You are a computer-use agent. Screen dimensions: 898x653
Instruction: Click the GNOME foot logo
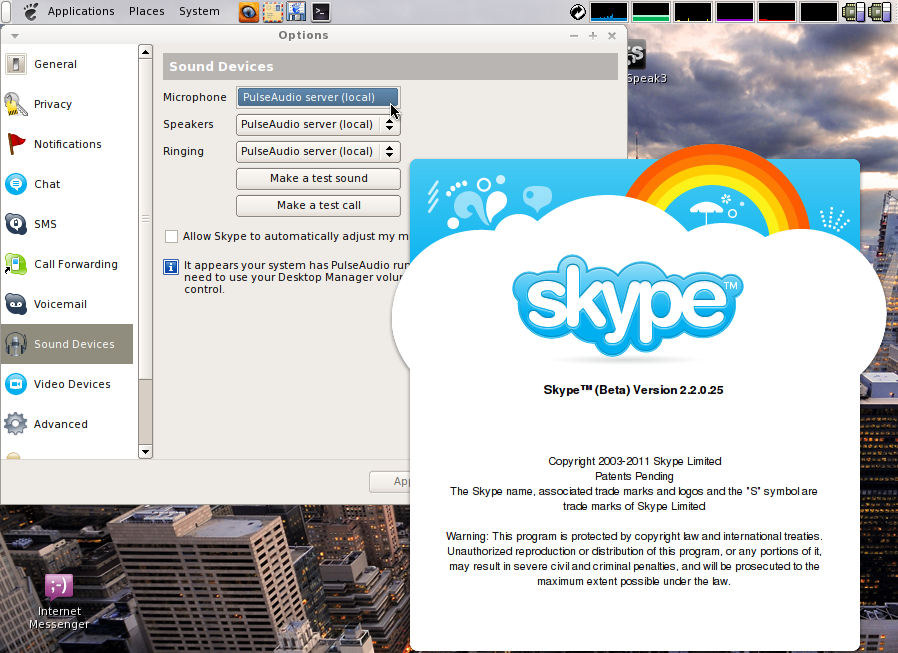30,11
